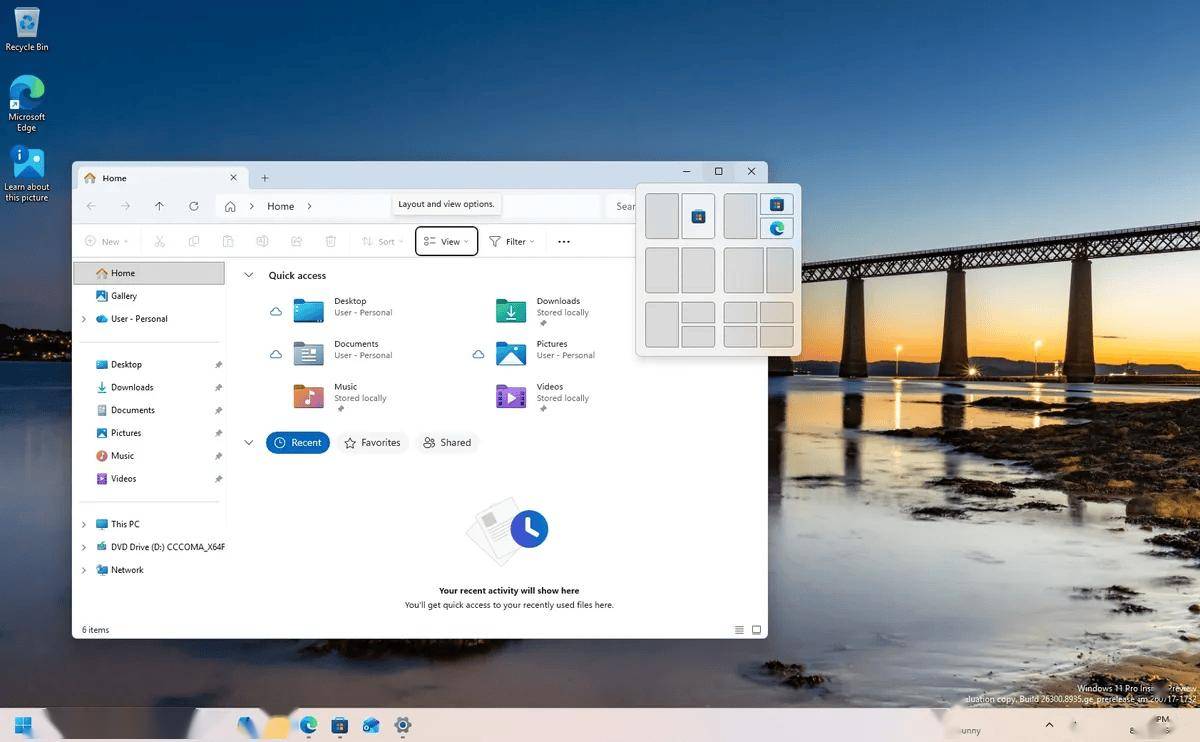1200x742 pixels.
Task: Click Home breadcrumb text in address bar
Action: pyautogui.click(x=281, y=206)
